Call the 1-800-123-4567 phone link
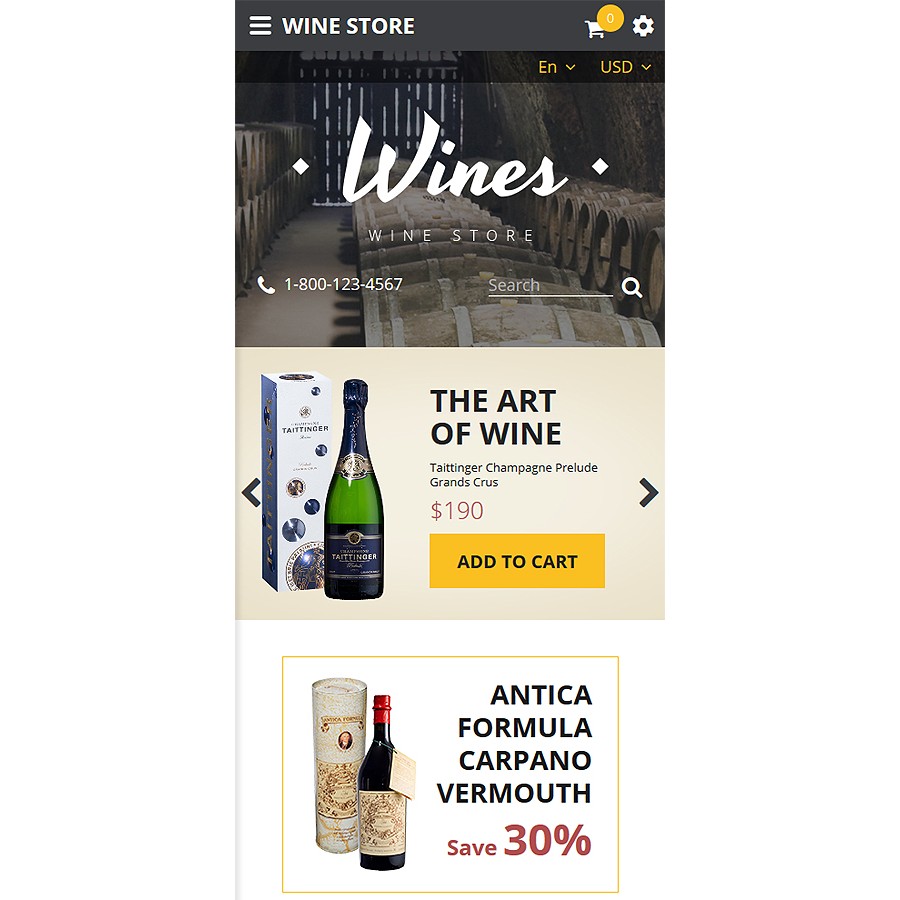 pyautogui.click(x=343, y=284)
